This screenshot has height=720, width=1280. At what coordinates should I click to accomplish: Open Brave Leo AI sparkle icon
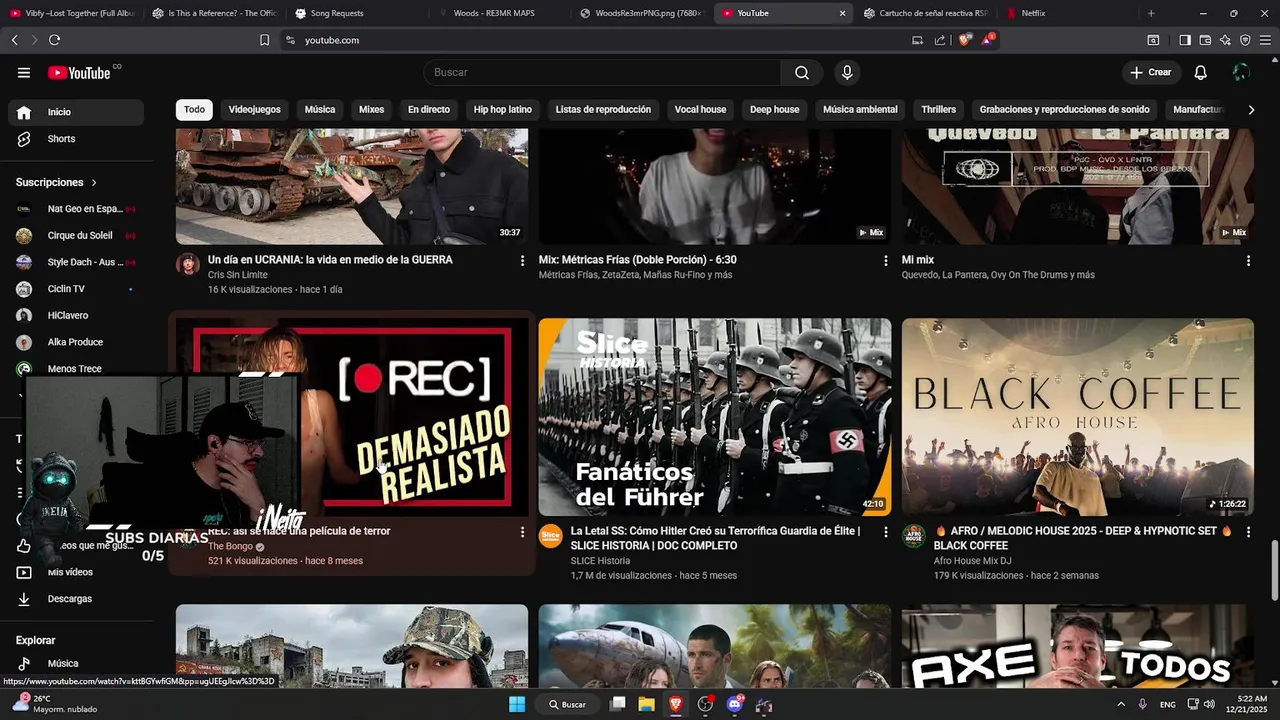pos(1225,40)
